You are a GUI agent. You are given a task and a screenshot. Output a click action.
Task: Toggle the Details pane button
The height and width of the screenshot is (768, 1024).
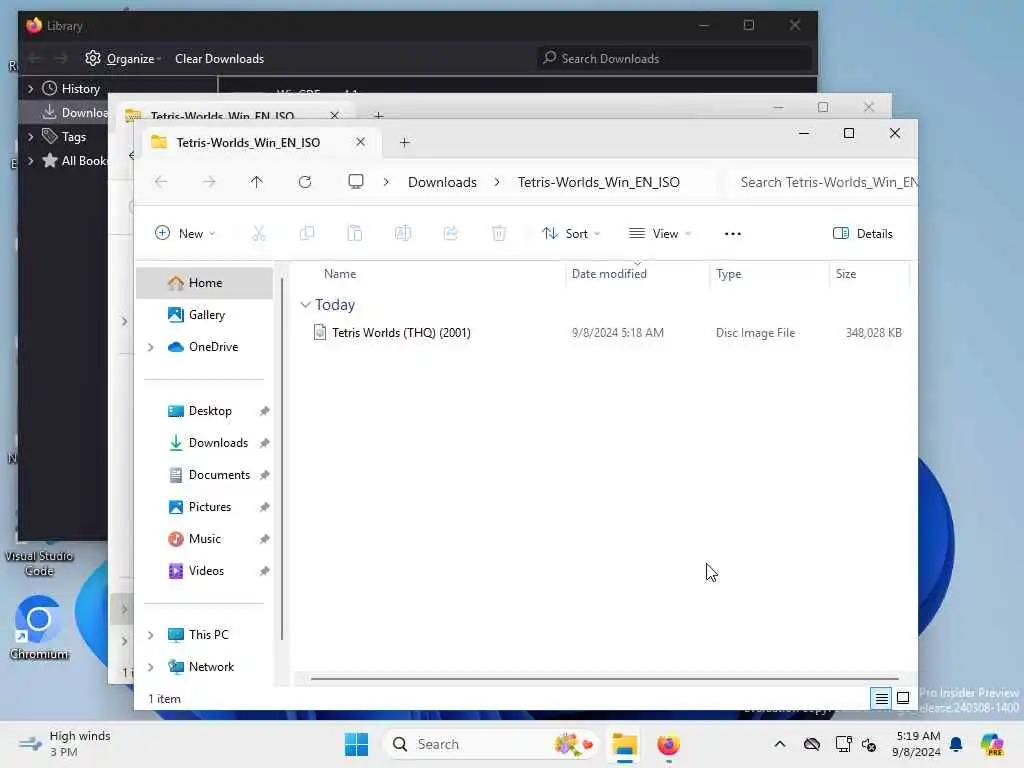863,233
